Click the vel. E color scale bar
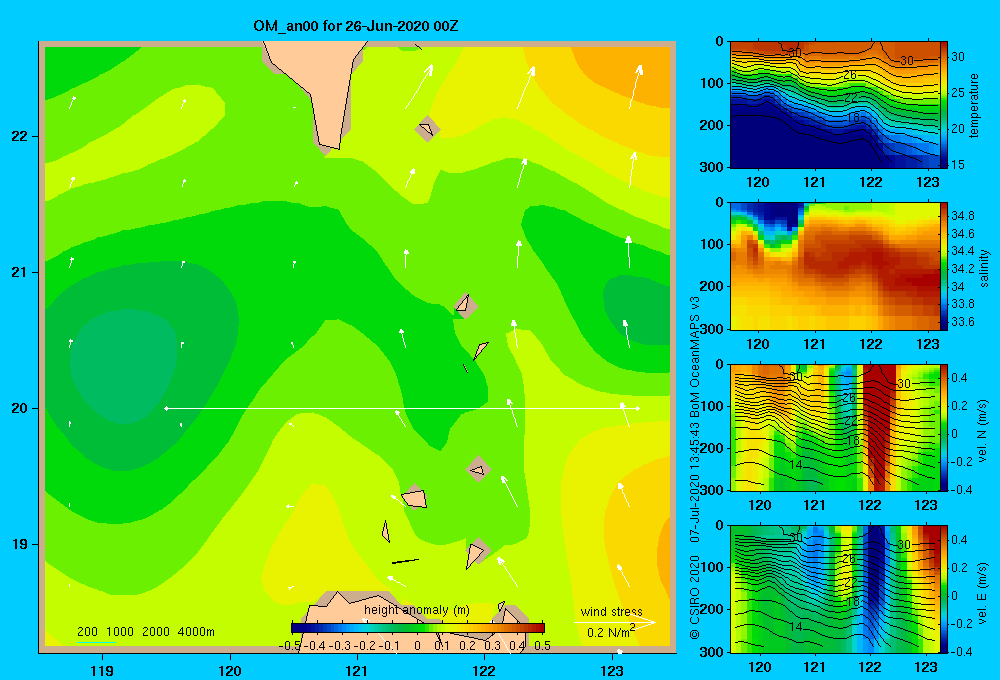1000x680 pixels. pos(944,589)
